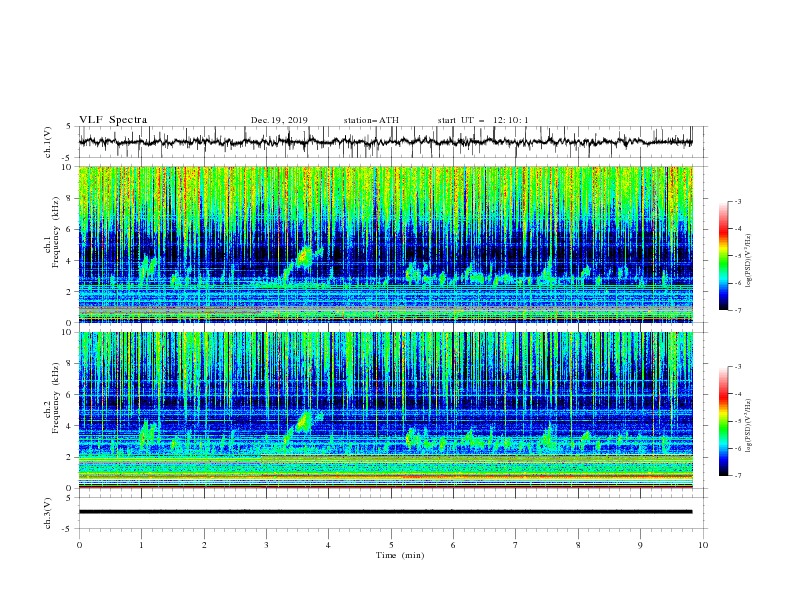Select the date text "Dec. 19, 2019"

tap(279, 120)
